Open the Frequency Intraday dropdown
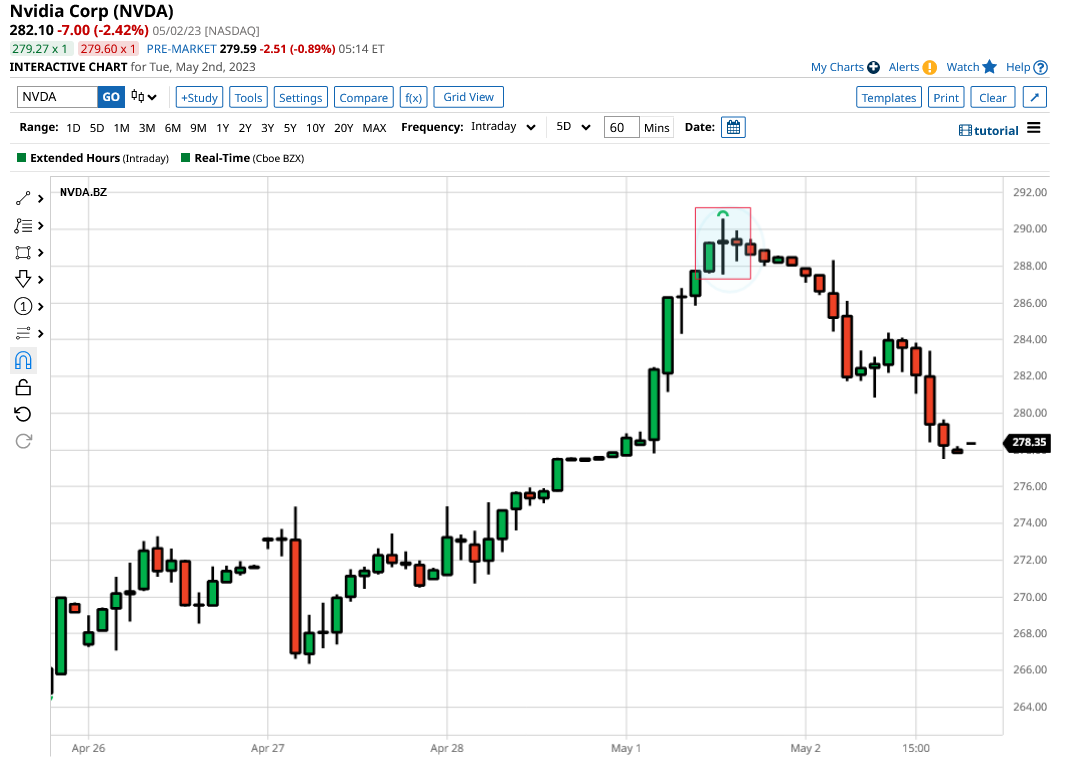 click(x=500, y=127)
